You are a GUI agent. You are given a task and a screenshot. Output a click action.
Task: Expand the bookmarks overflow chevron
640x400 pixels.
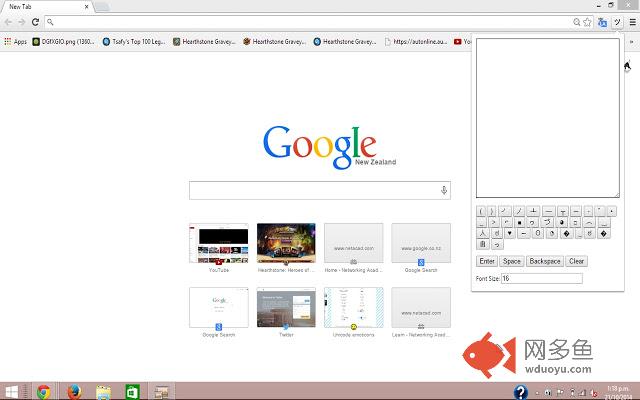click(x=632, y=42)
